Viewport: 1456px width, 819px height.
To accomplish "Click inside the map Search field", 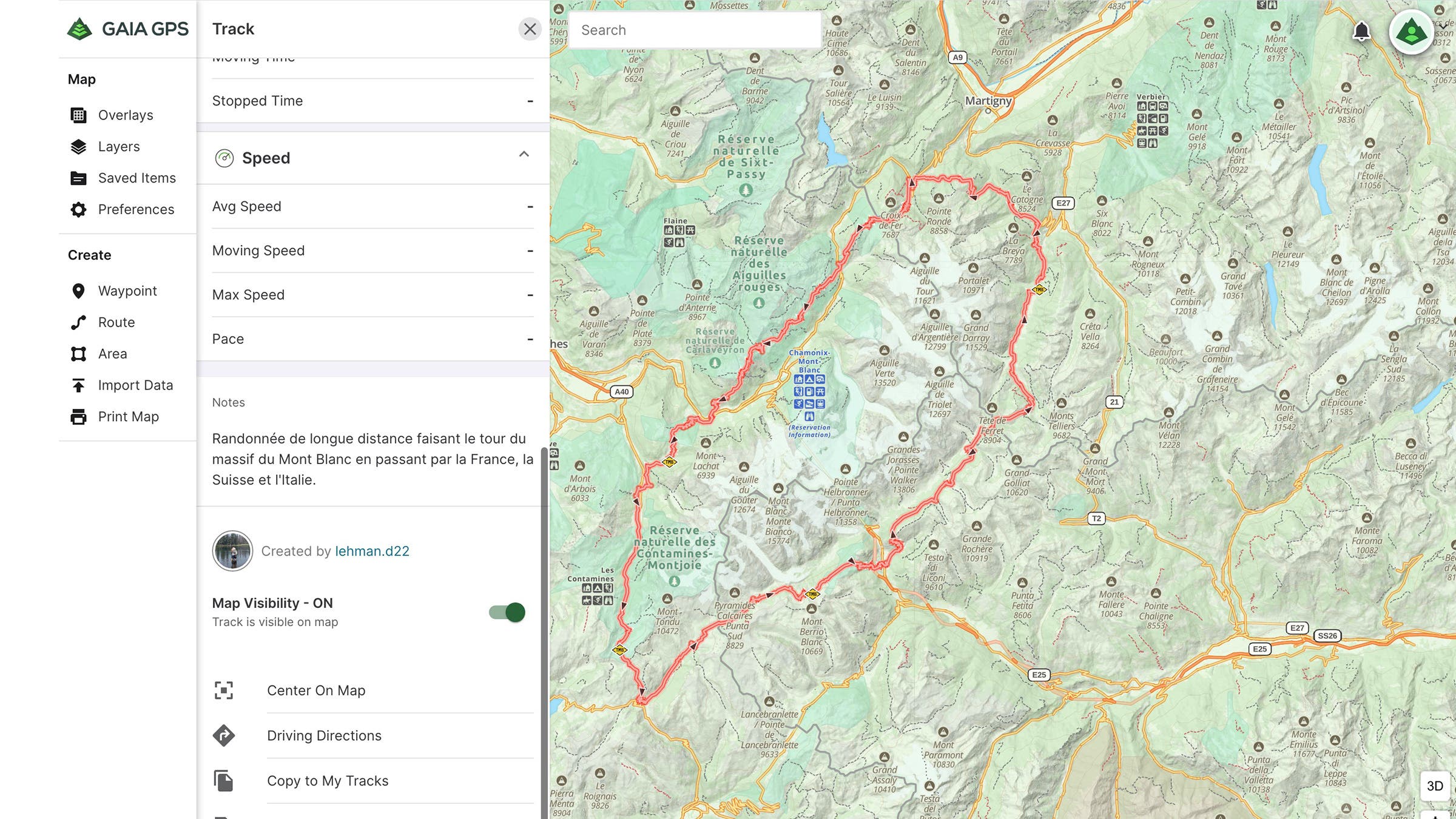I will coord(694,29).
